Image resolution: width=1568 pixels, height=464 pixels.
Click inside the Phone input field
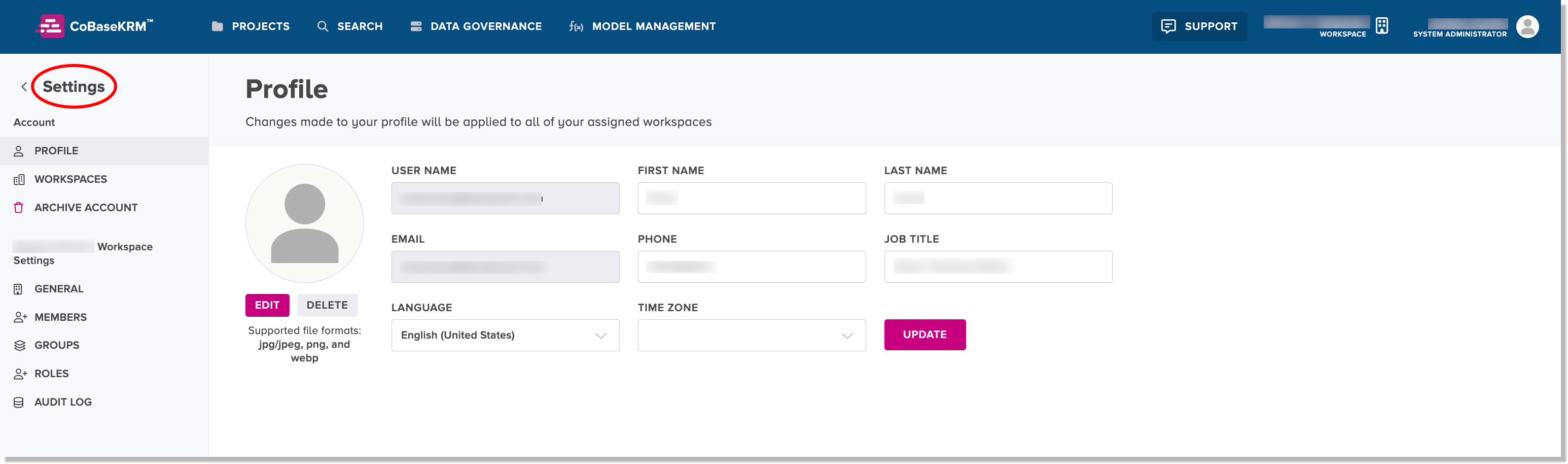click(751, 267)
